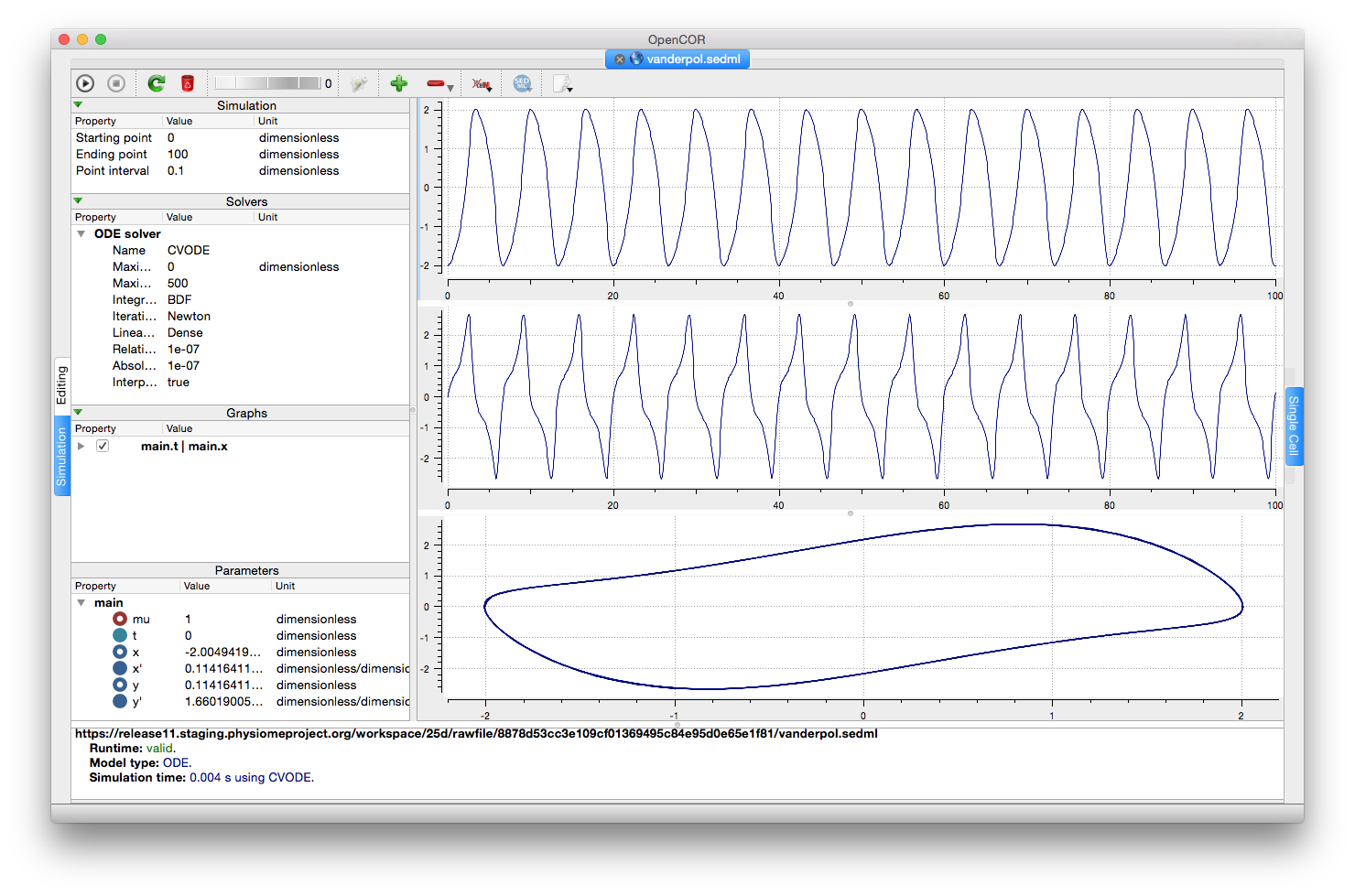The width and height of the screenshot is (1355, 896).
Task: Clear simulation data with red trash icon
Action: tap(188, 83)
